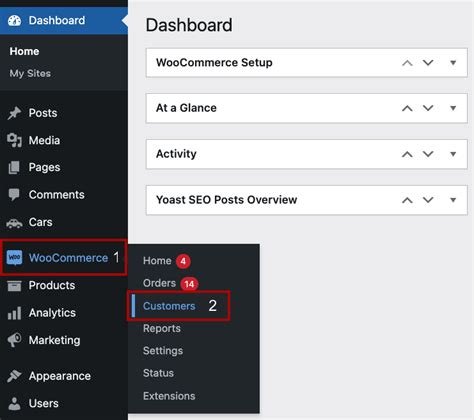474x420 pixels.
Task: Click the WooCommerce woo logo icon
Action: [14, 258]
